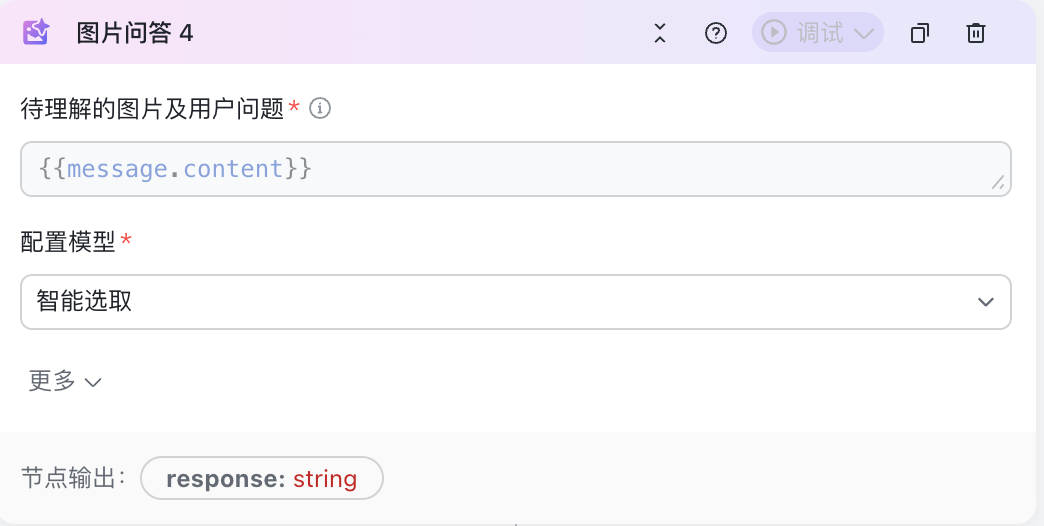Viewport: 1044px width, 526px height.
Task: Open the 调试 dropdown arrow
Action: [x=864, y=33]
